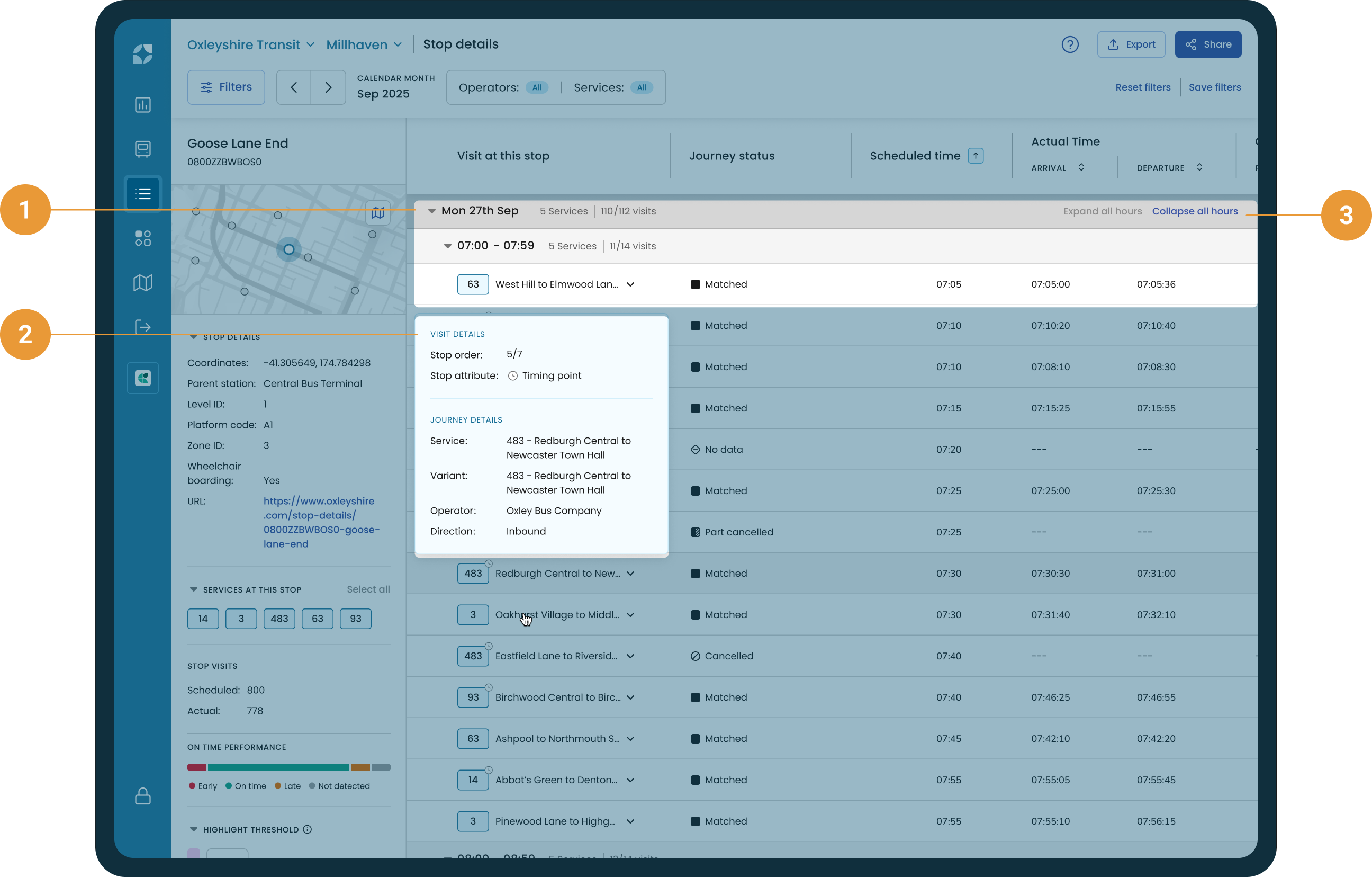The width and height of the screenshot is (1372, 877).
Task: Toggle service 14 filter chip
Action: pyautogui.click(x=203, y=619)
